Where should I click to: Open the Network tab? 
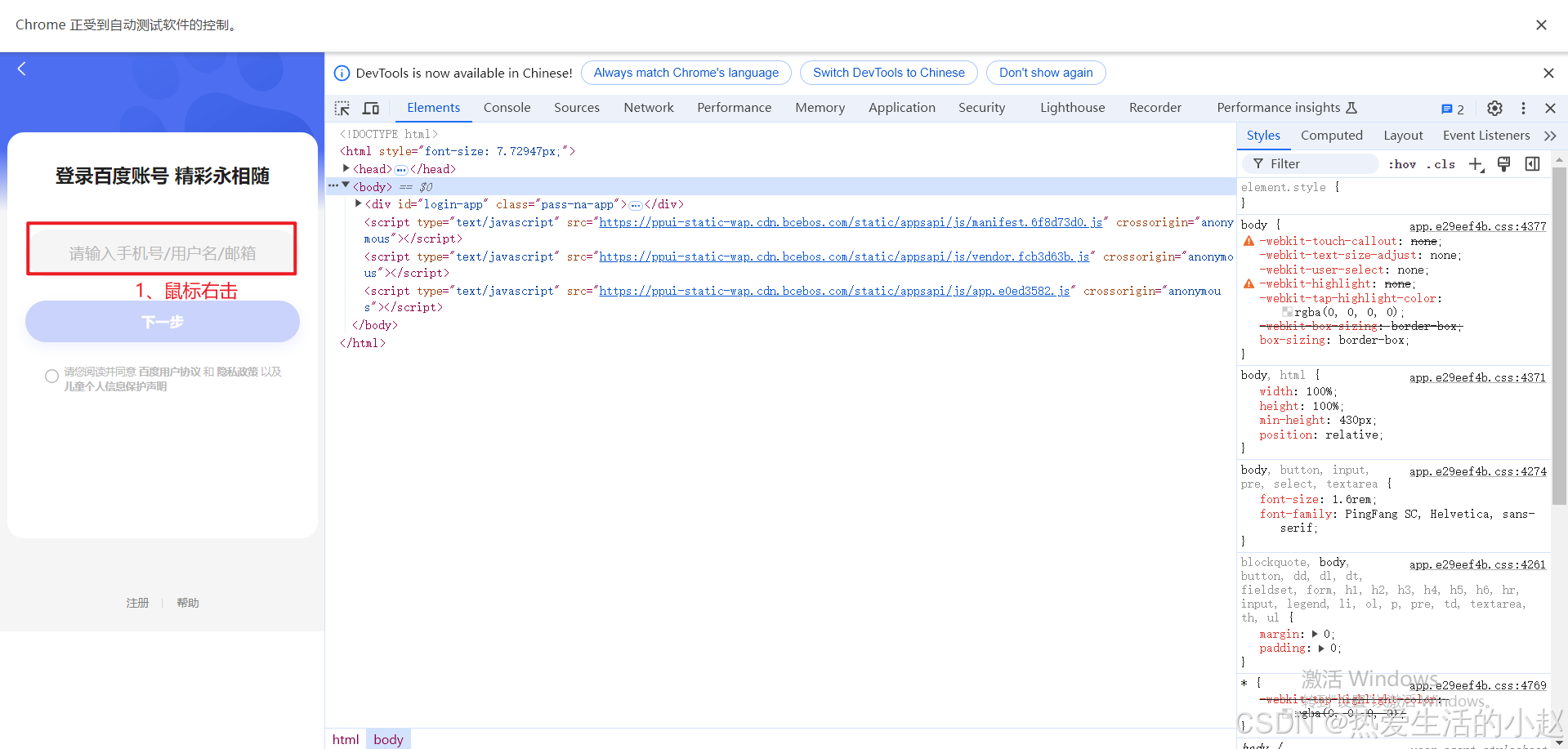click(649, 108)
